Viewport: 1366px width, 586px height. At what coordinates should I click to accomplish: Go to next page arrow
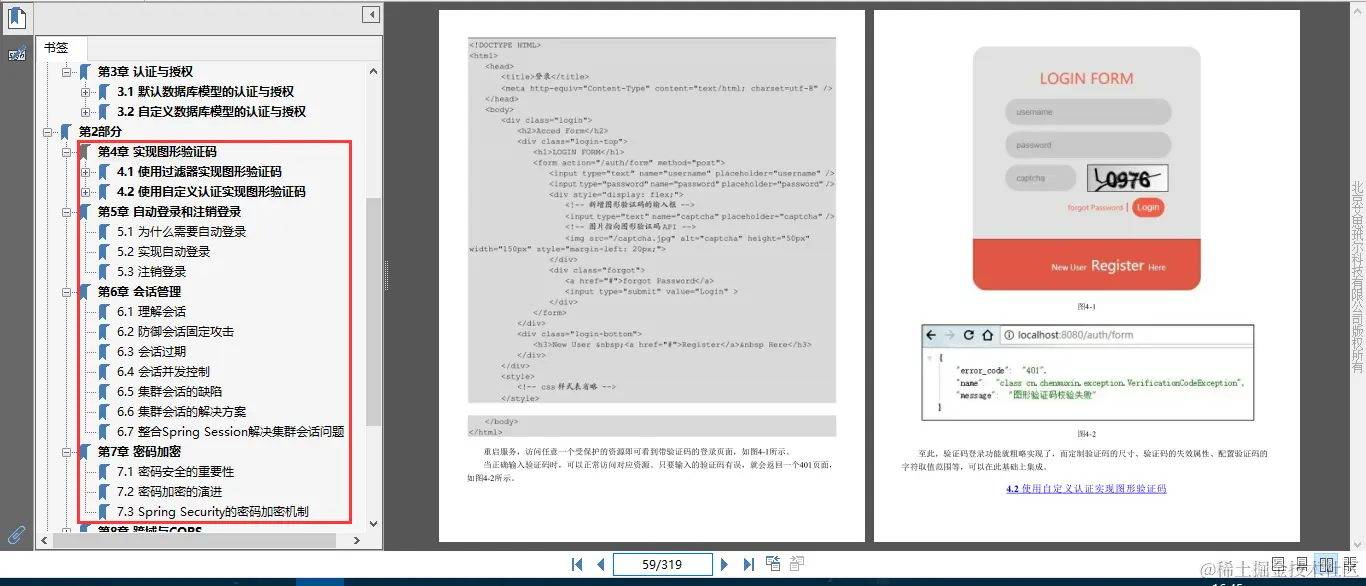[724, 563]
